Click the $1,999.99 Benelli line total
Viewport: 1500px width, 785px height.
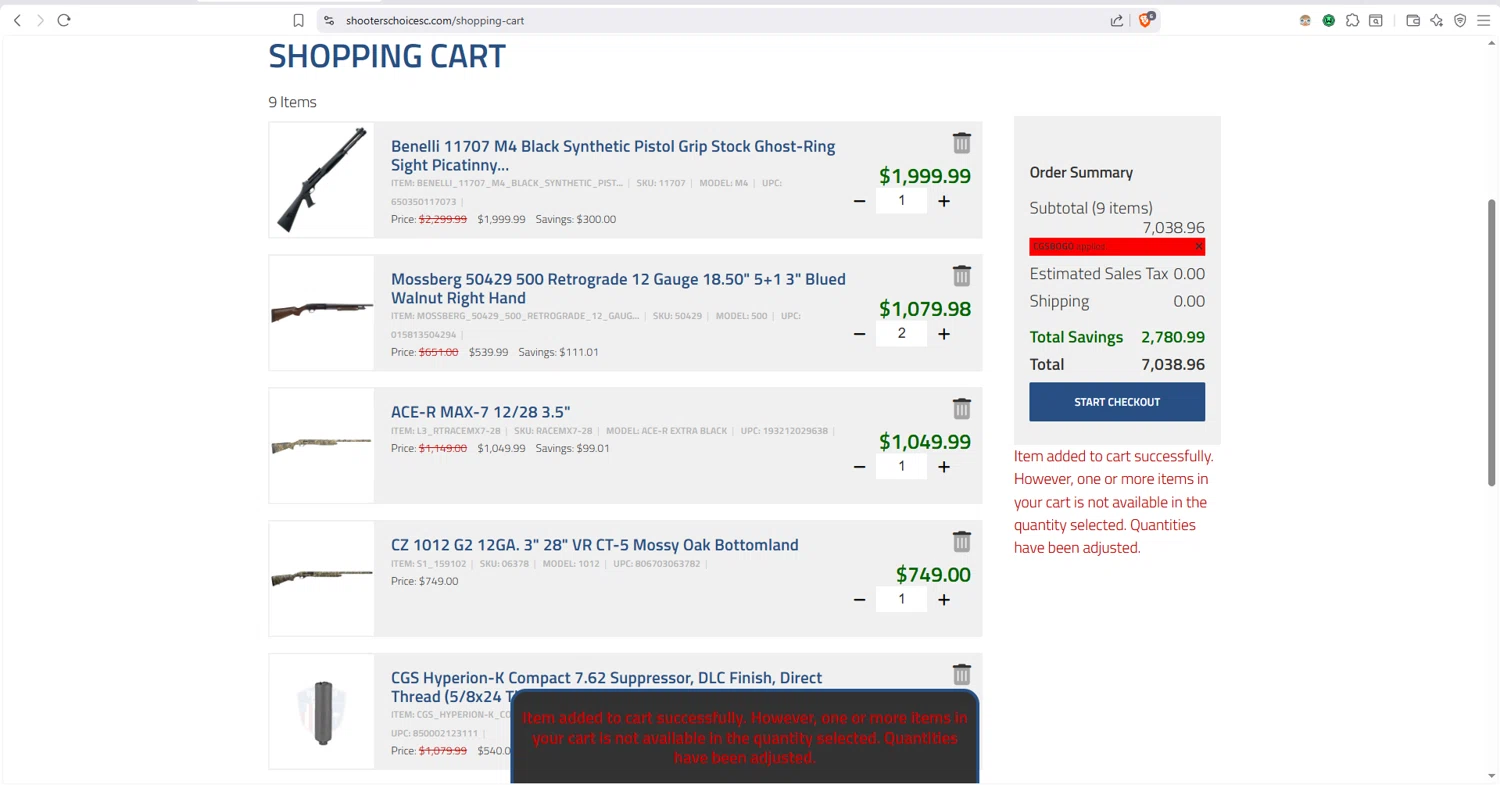coord(925,176)
